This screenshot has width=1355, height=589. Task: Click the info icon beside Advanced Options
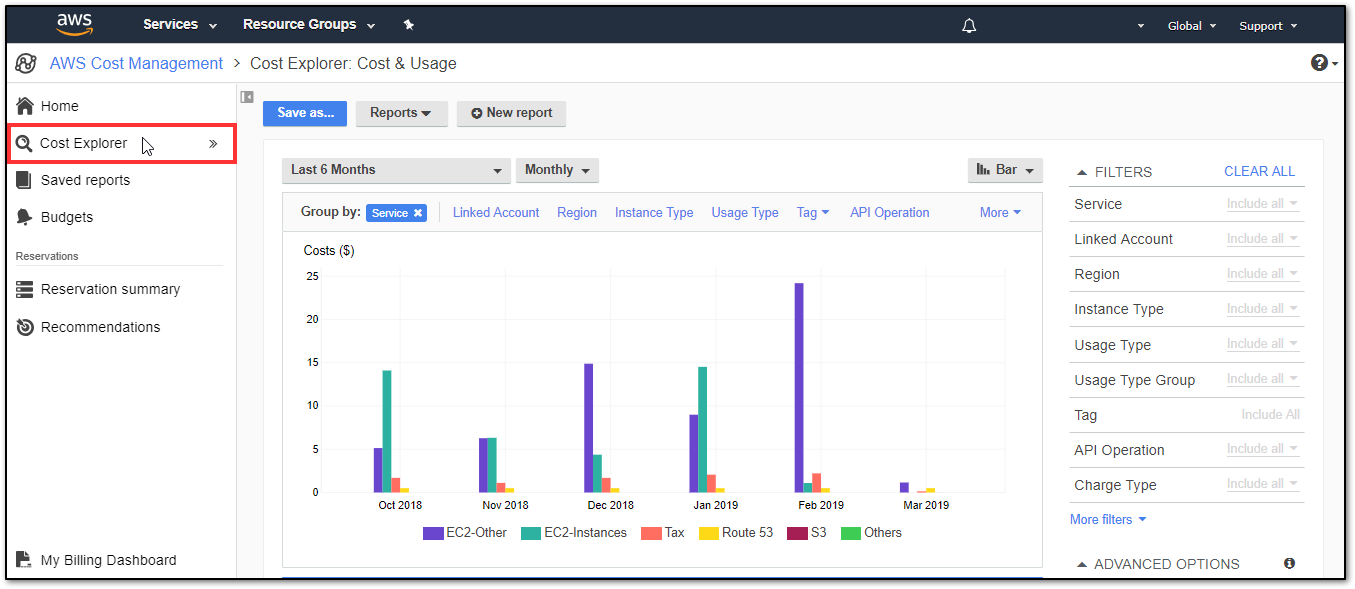[1289, 563]
